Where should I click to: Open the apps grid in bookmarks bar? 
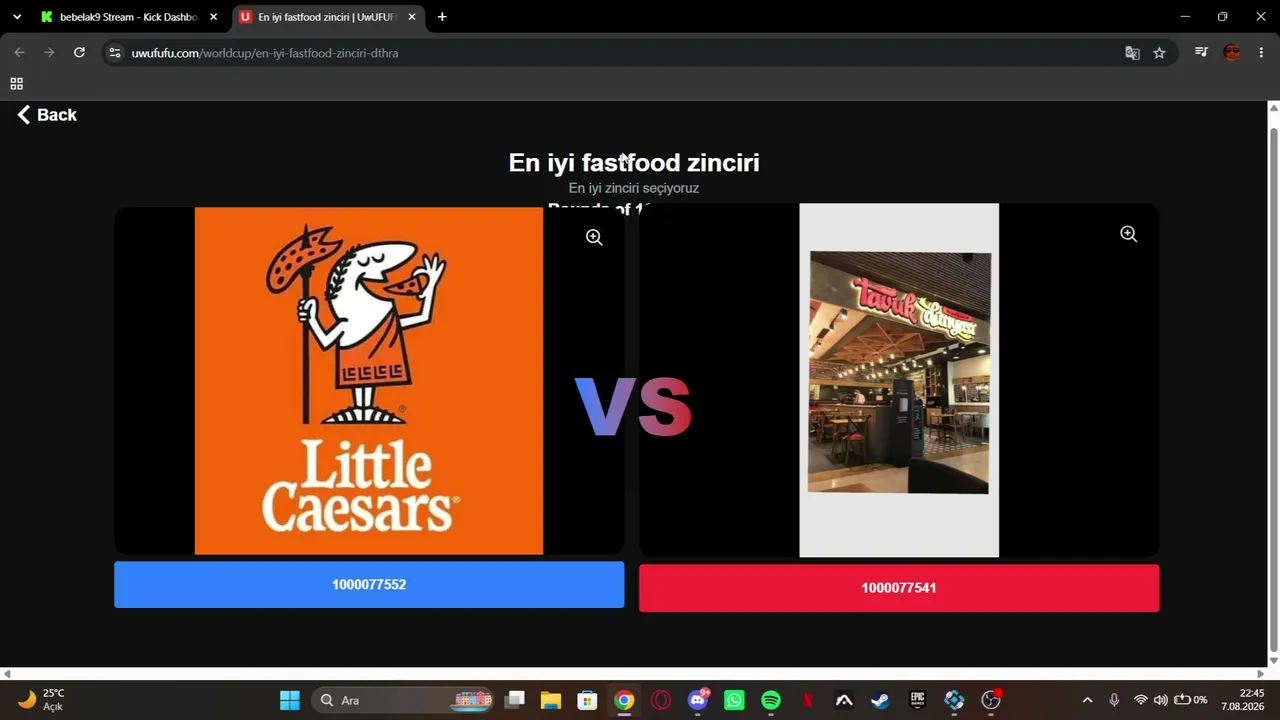point(16,84)
